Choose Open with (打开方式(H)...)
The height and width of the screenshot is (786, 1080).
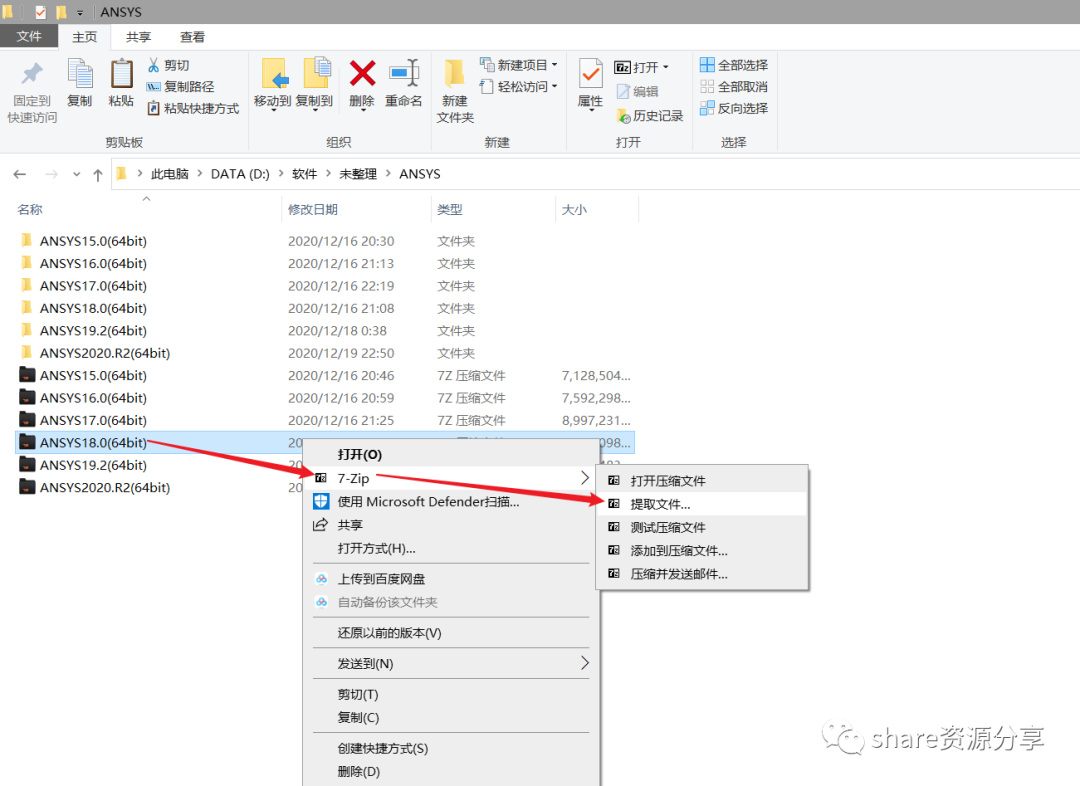451,548
